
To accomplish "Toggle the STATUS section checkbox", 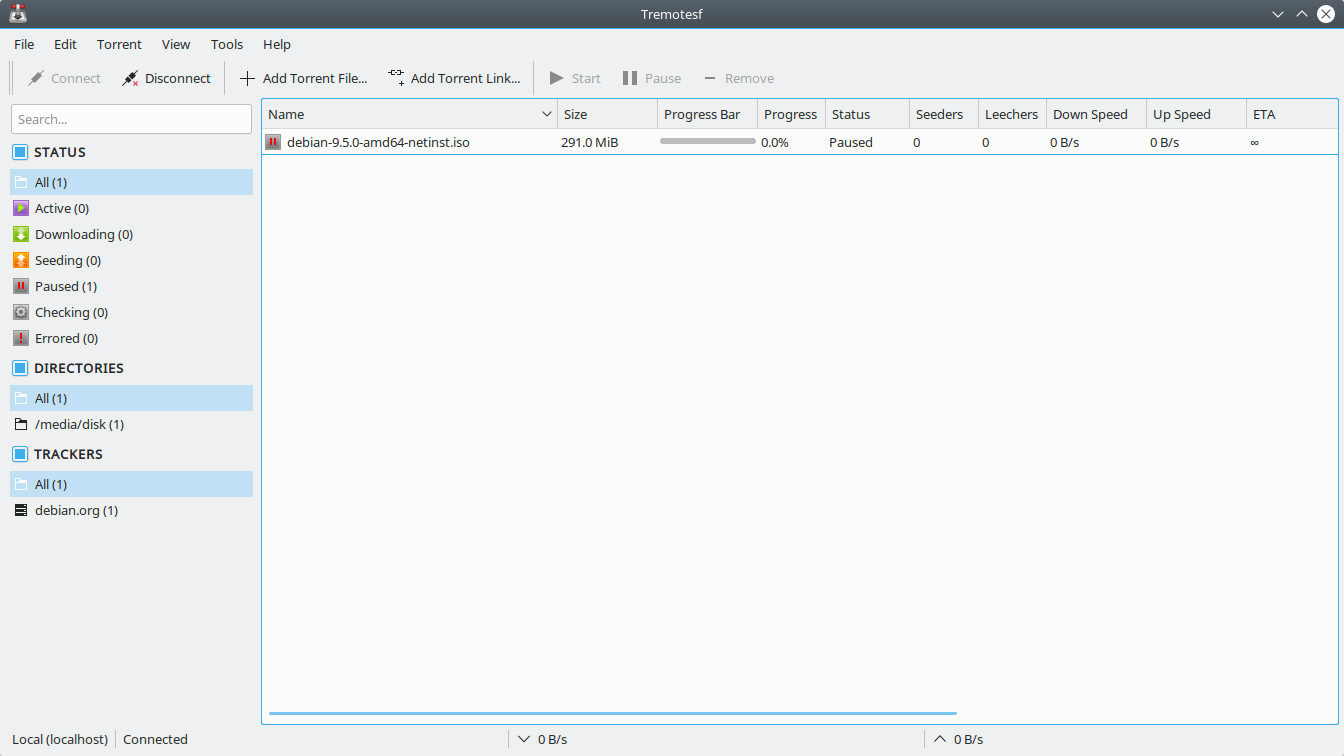I will [20, 152].
